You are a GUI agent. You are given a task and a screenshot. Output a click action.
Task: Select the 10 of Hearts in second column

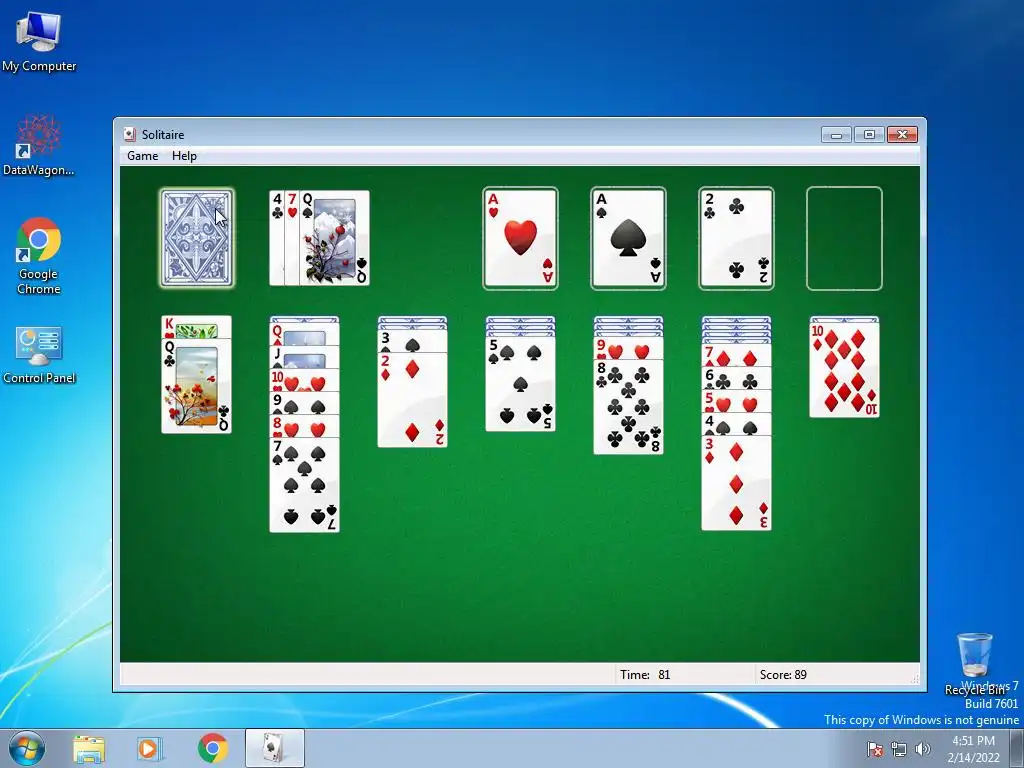pos(304,381)
